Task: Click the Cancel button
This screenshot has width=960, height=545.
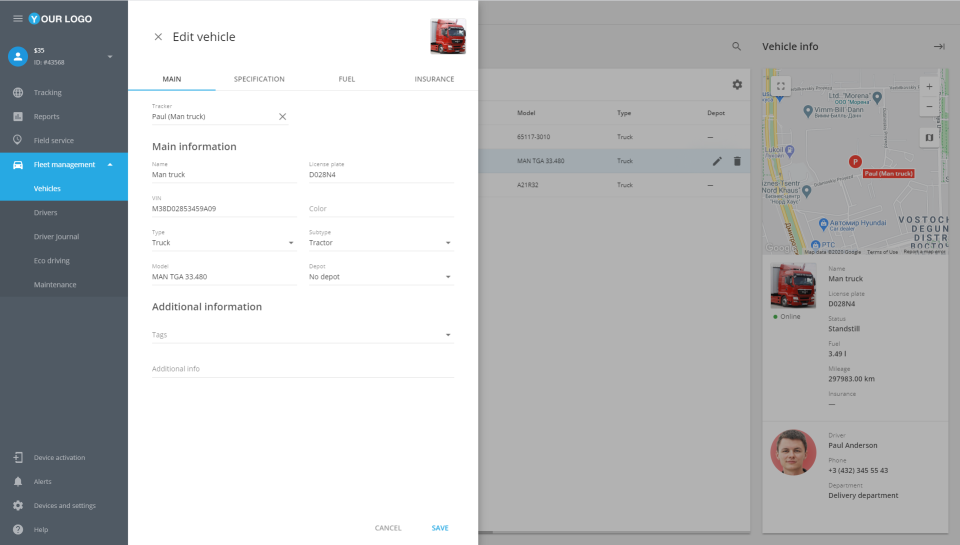Action: (x=388, y=528)
